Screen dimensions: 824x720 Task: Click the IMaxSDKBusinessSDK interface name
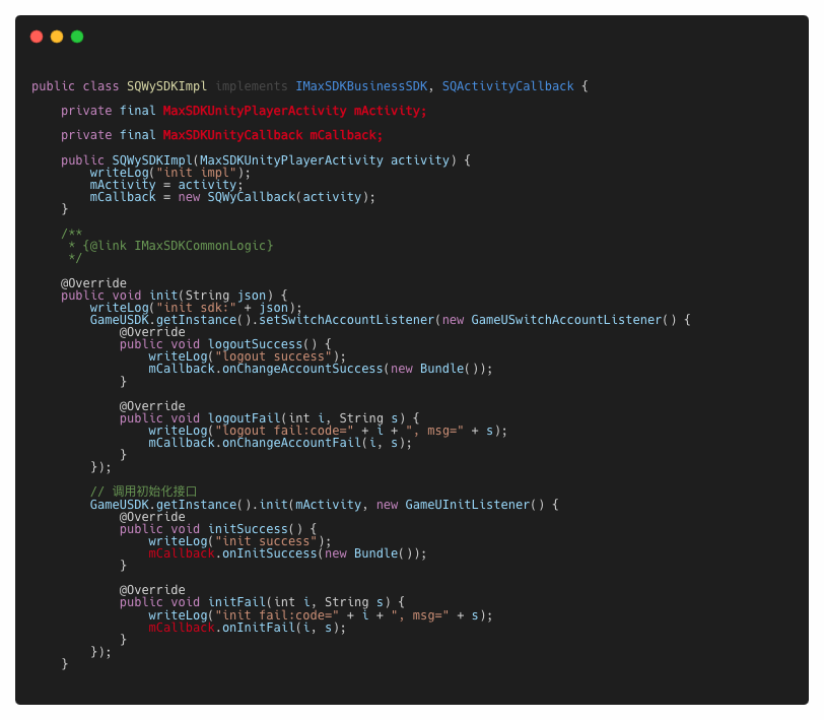click(x=362, y=86)
